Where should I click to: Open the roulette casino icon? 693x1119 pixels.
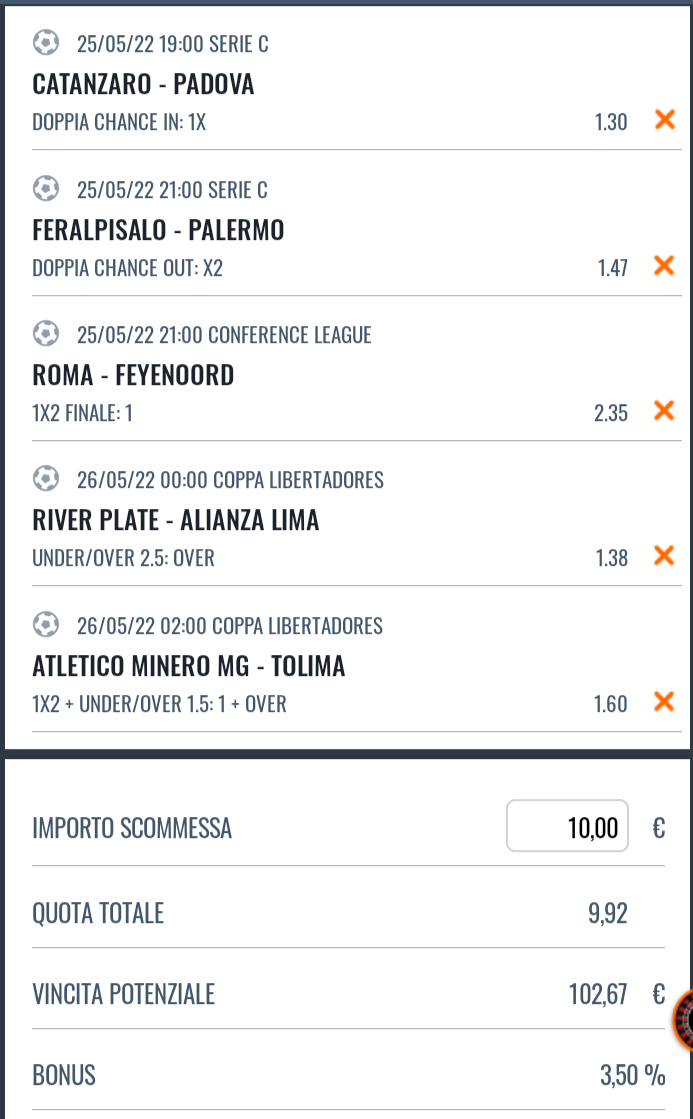click(684, 1020)
